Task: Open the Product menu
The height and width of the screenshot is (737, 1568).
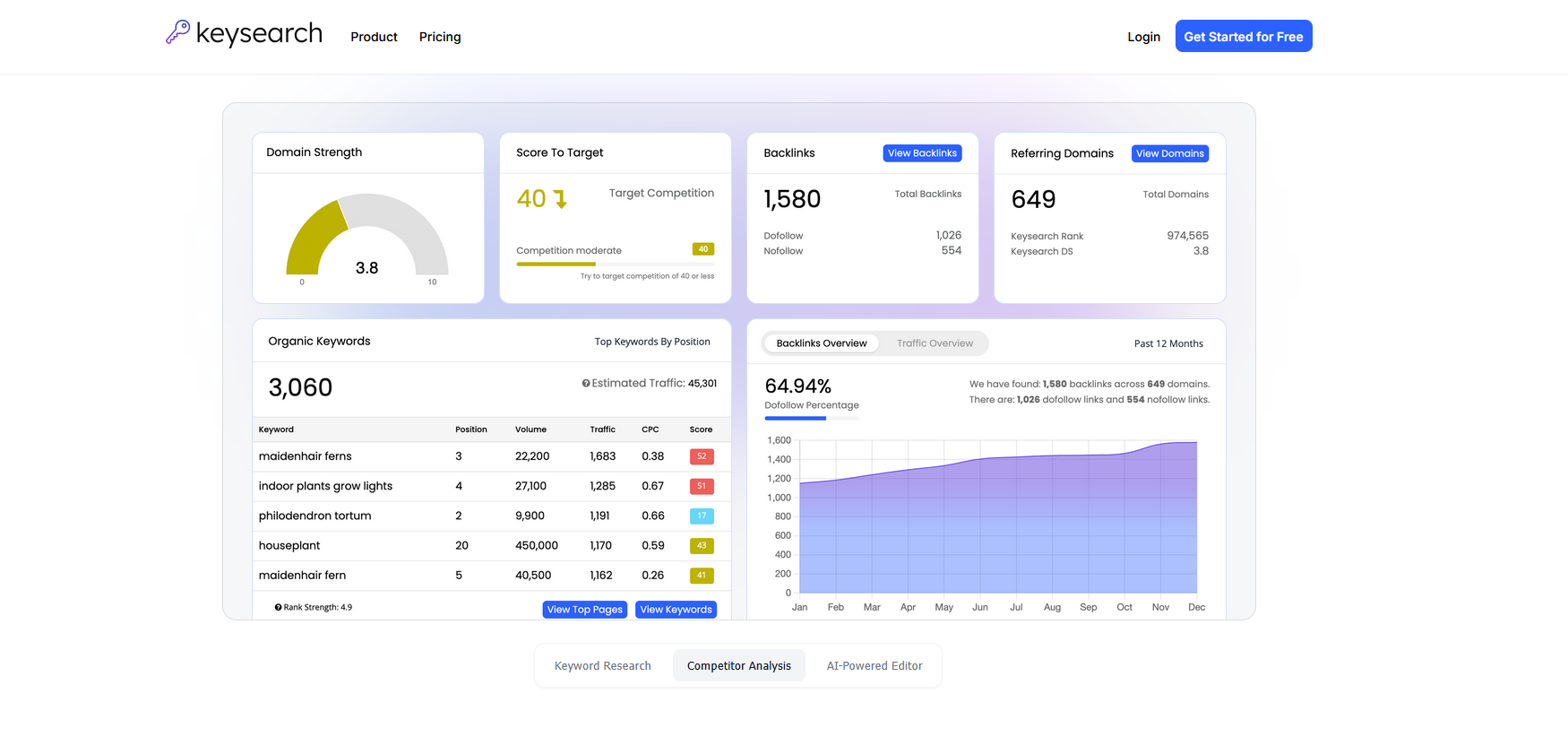Action: pos(374,37)
